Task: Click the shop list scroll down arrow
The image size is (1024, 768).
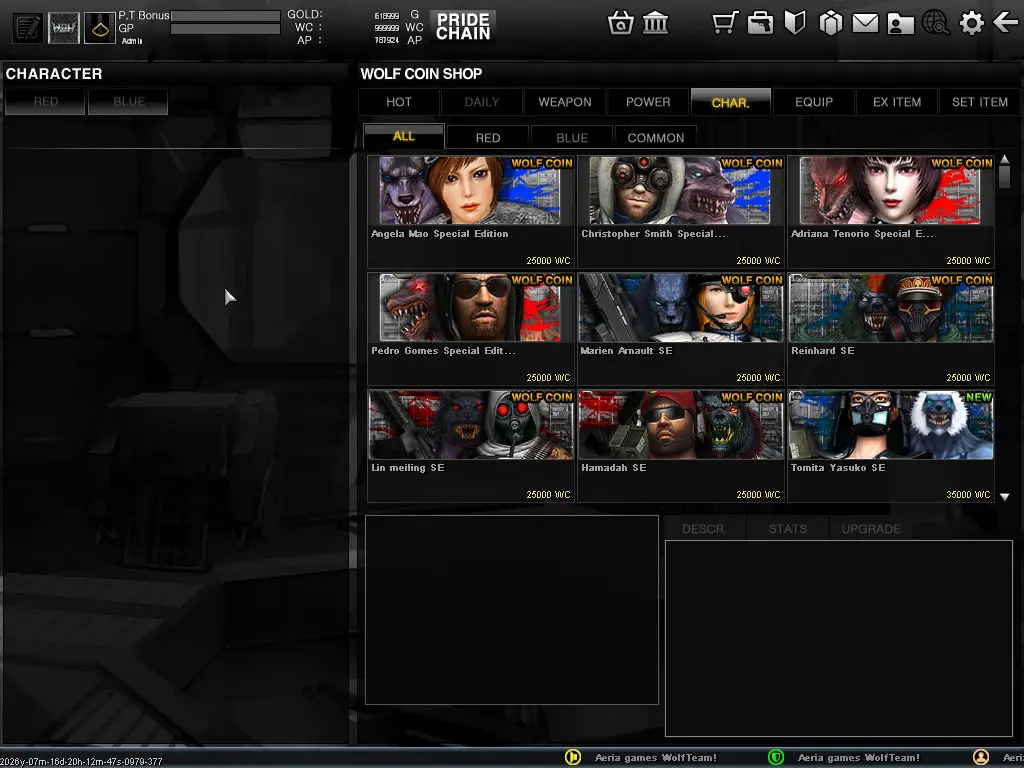Action: 1004,497
